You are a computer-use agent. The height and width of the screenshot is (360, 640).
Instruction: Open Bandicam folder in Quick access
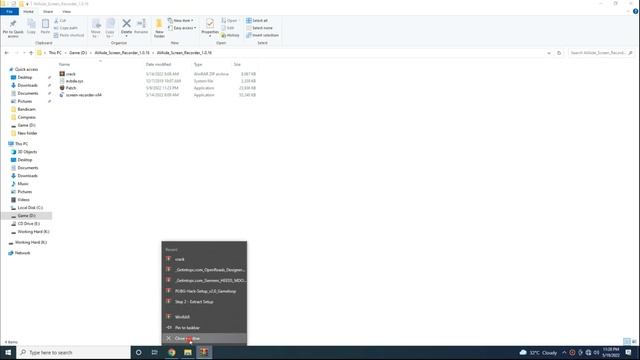coord(26,109)
